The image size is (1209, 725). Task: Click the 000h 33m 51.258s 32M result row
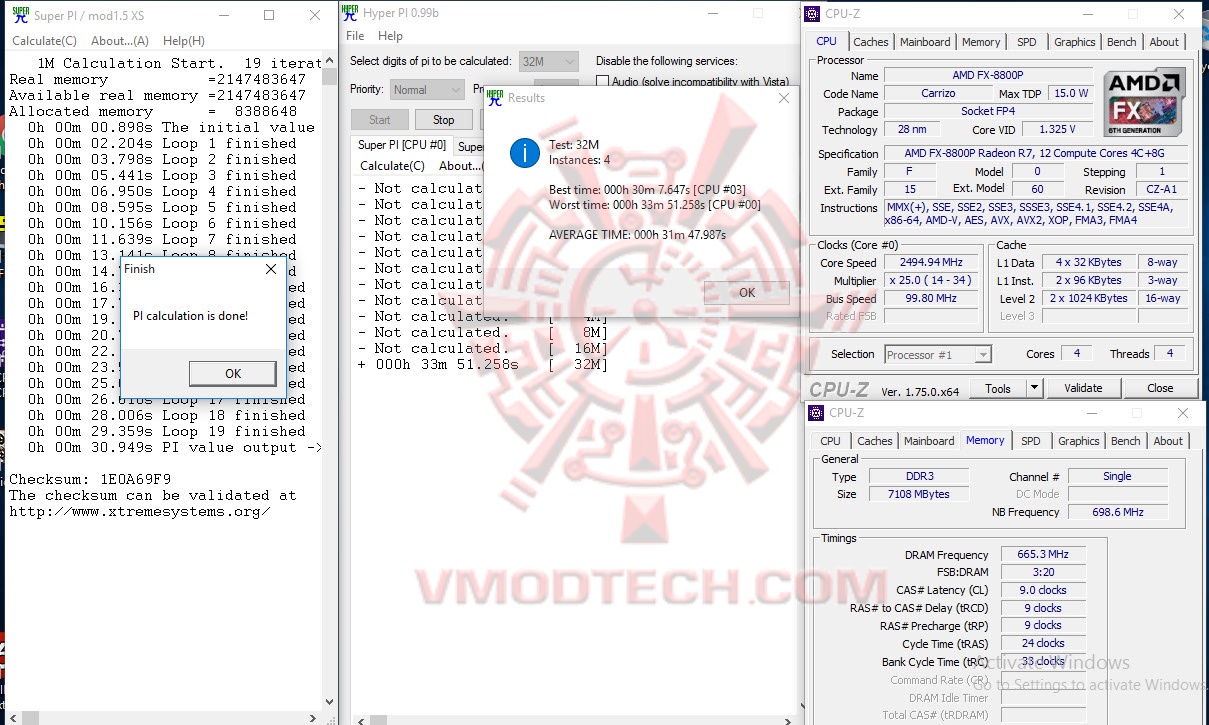[482, 364]
